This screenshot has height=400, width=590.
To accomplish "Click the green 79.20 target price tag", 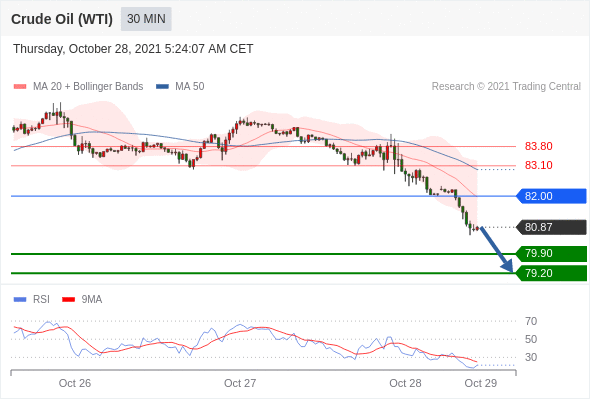I will coord(551,273).
